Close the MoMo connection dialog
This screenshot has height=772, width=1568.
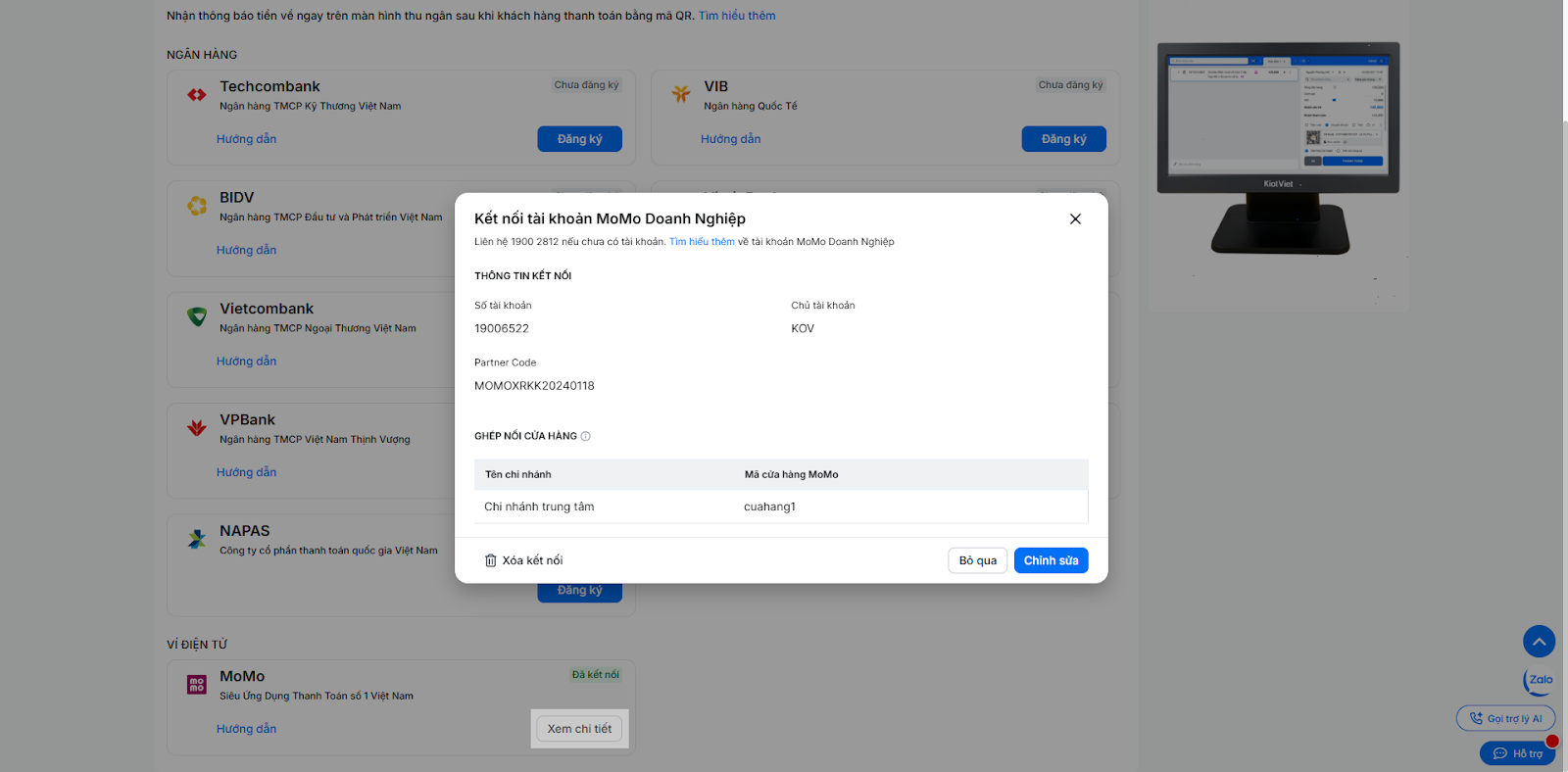tap(1075, 219)
